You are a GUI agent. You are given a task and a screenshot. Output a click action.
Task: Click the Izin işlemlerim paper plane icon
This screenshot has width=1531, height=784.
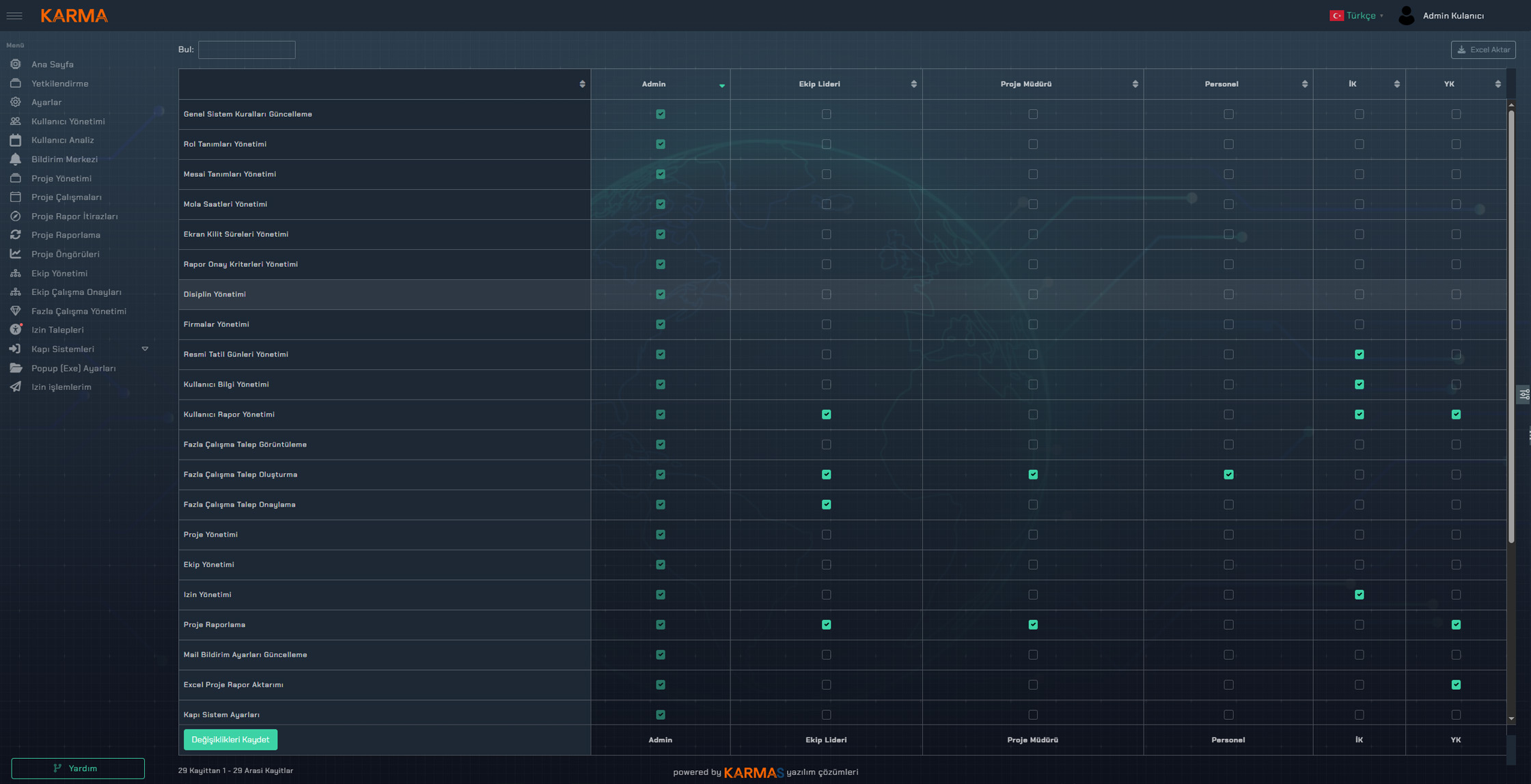pyautogui.click(x=15, y=387)
